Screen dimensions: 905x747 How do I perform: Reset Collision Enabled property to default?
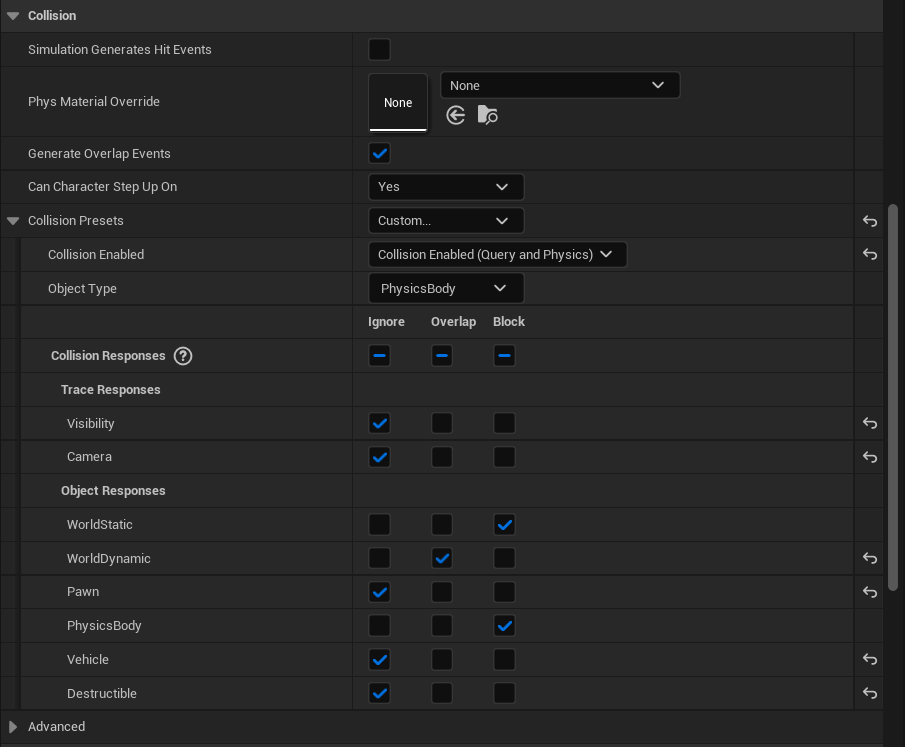point(869,254)
